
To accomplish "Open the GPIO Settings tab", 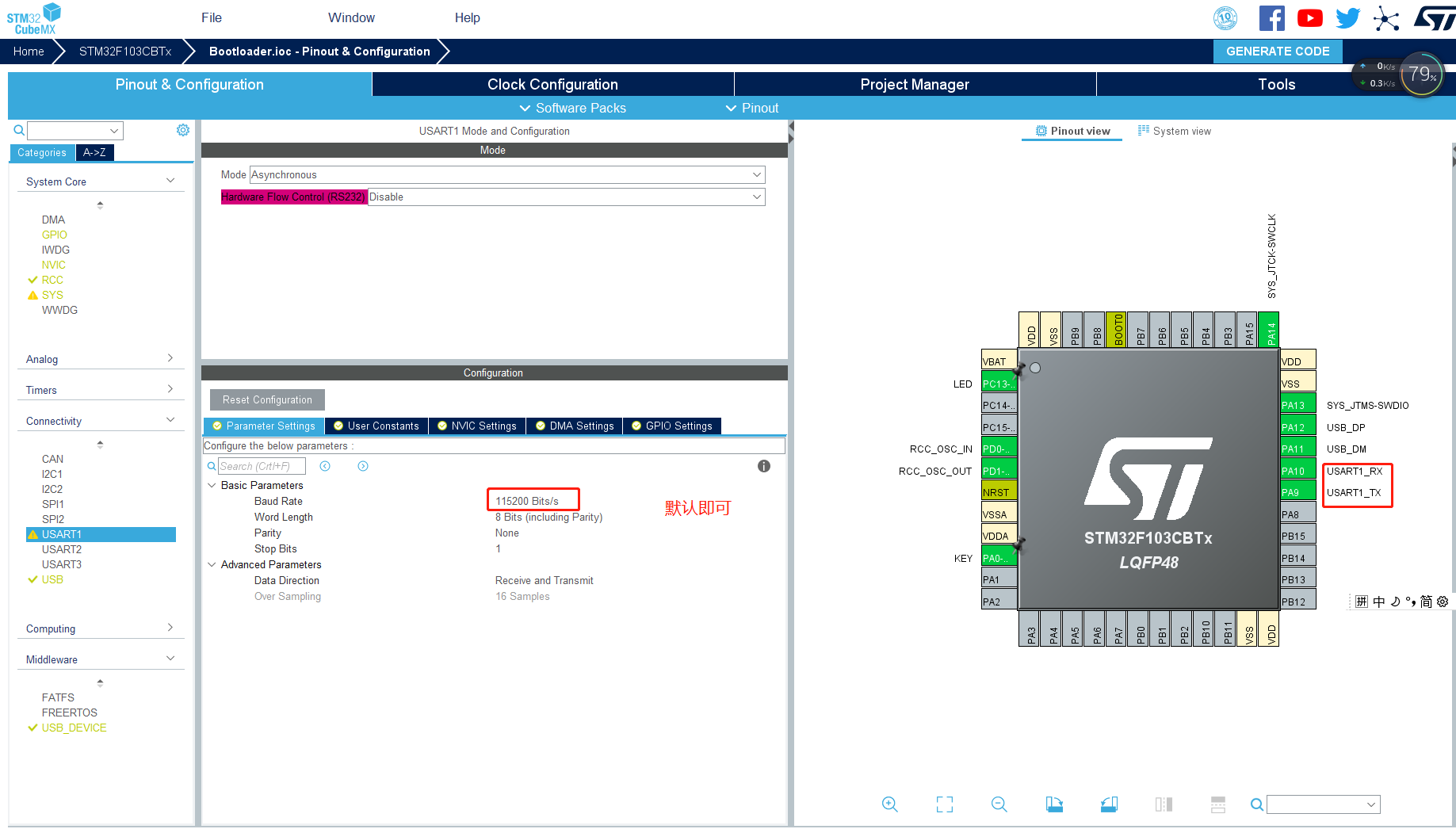I will point(672,426).
